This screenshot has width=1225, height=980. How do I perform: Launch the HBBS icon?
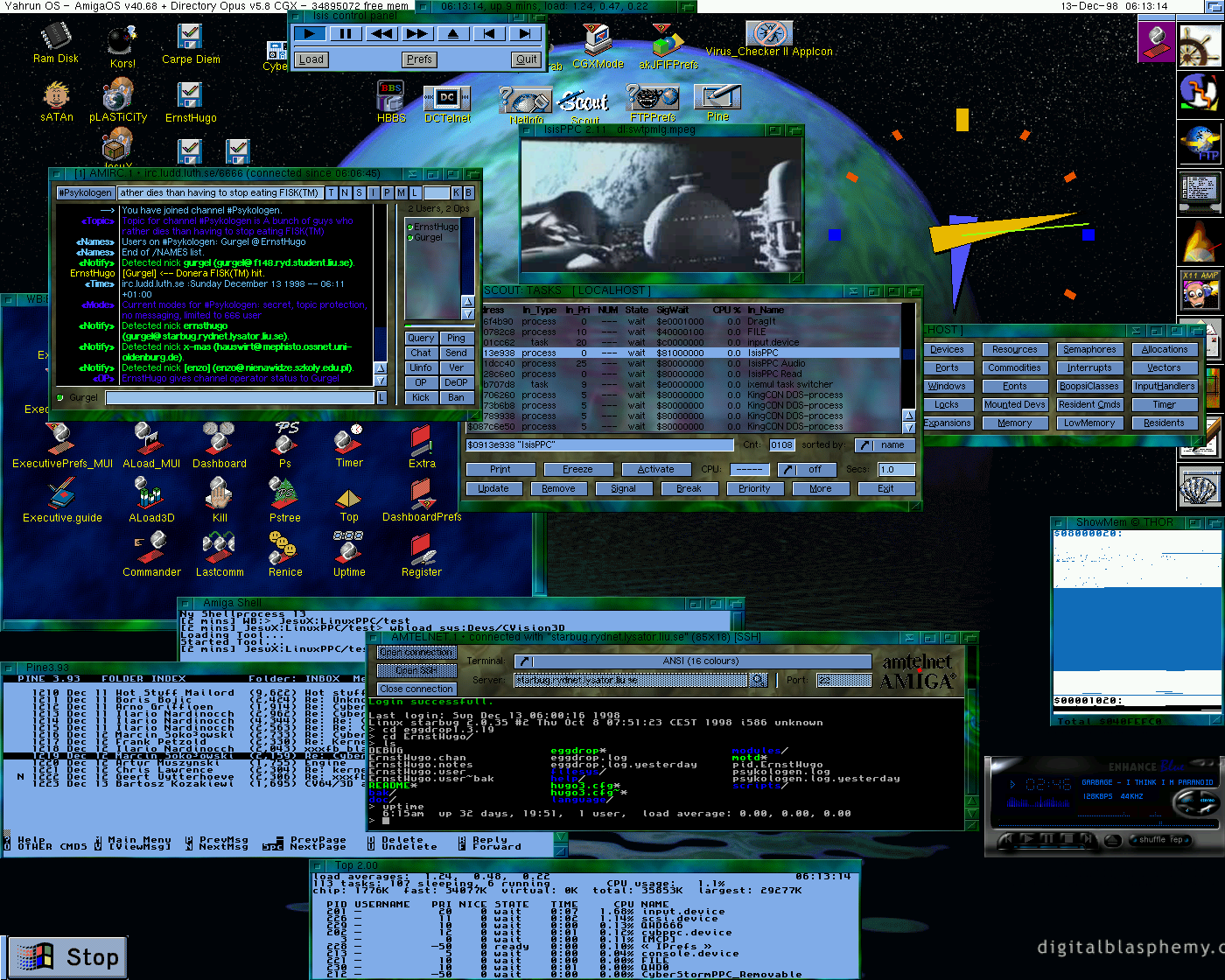[391, 101]
